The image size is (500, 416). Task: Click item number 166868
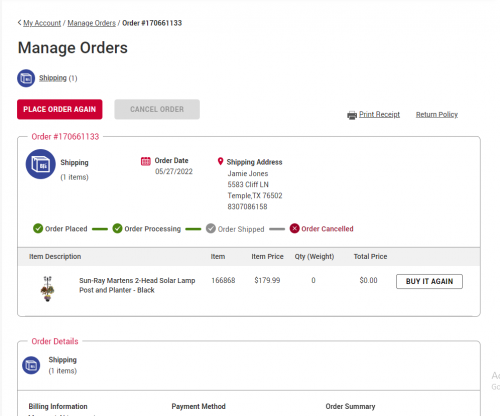223,280
